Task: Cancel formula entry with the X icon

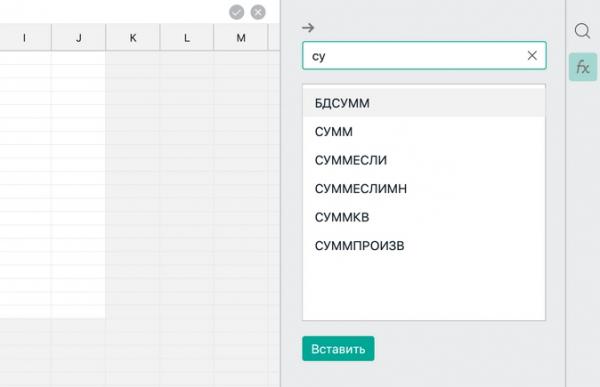Action: [258, 12]
